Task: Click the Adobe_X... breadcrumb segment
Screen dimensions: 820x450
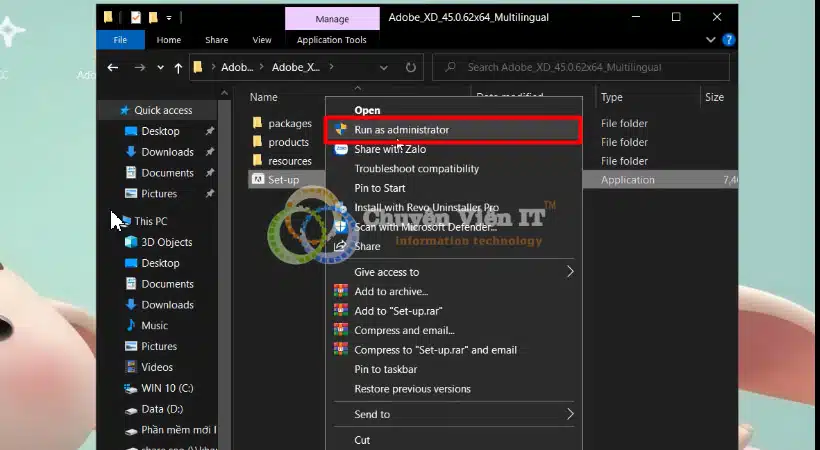Action: tap(295, 68)
